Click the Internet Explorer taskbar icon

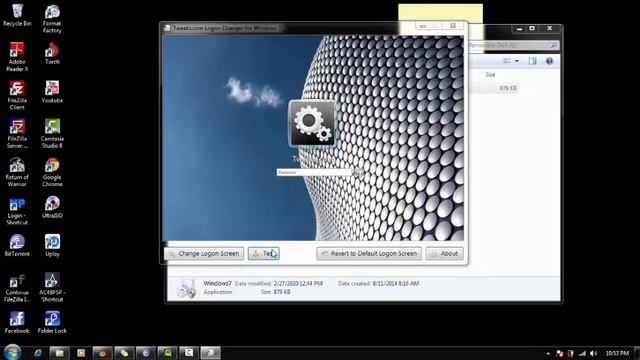pyautogui.click(x=38, y=353)
